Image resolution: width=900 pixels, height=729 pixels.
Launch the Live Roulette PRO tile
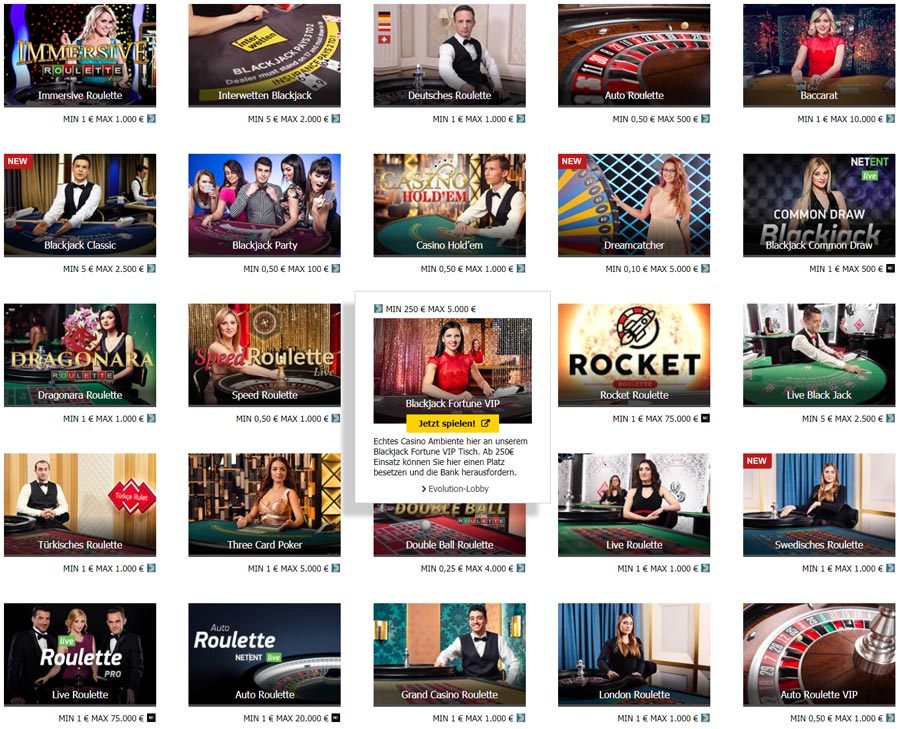click(80, 654)
